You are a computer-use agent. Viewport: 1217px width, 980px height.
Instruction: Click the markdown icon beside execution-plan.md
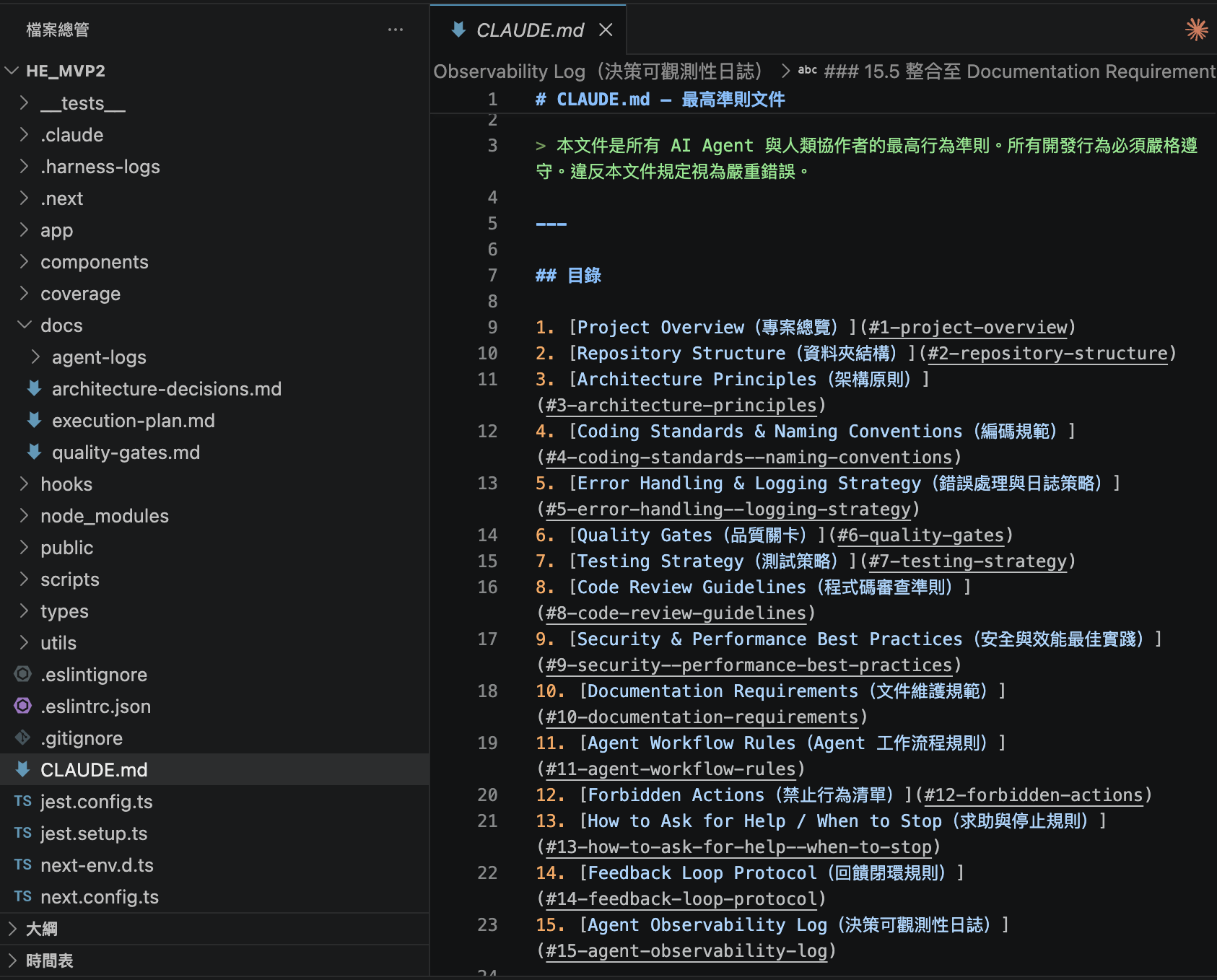tap(34, 420)
